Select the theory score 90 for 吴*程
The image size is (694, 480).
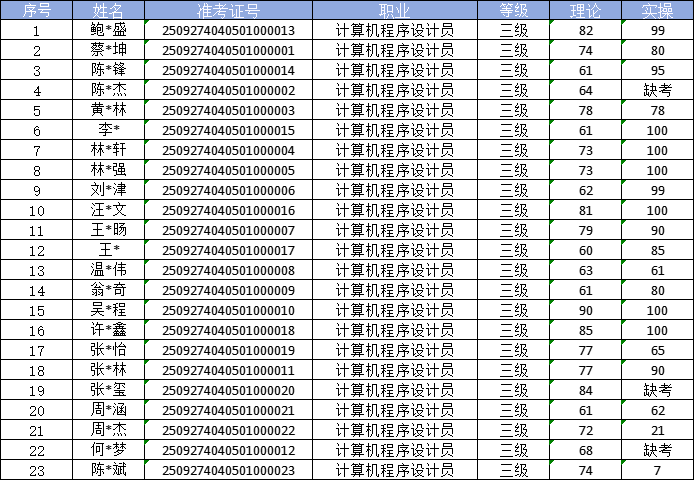point(586,310)
